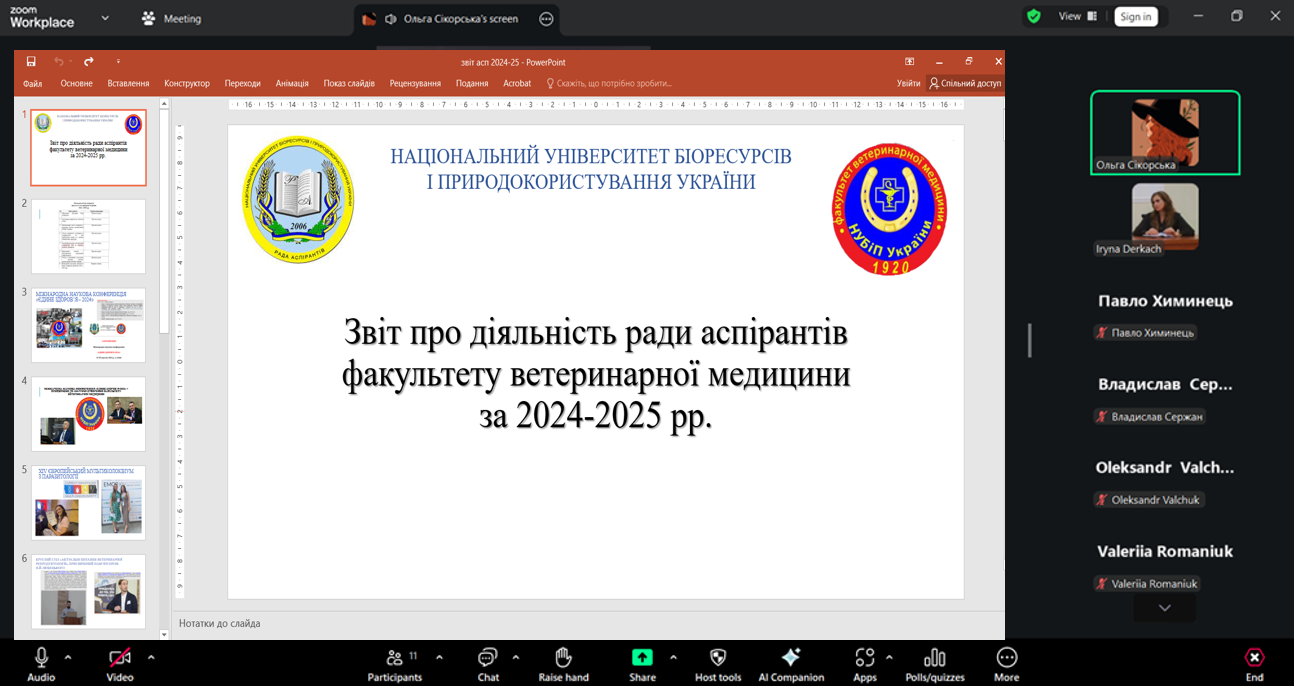
Task: Expand audio options arrow next to Audio
Action: (68, 657)
